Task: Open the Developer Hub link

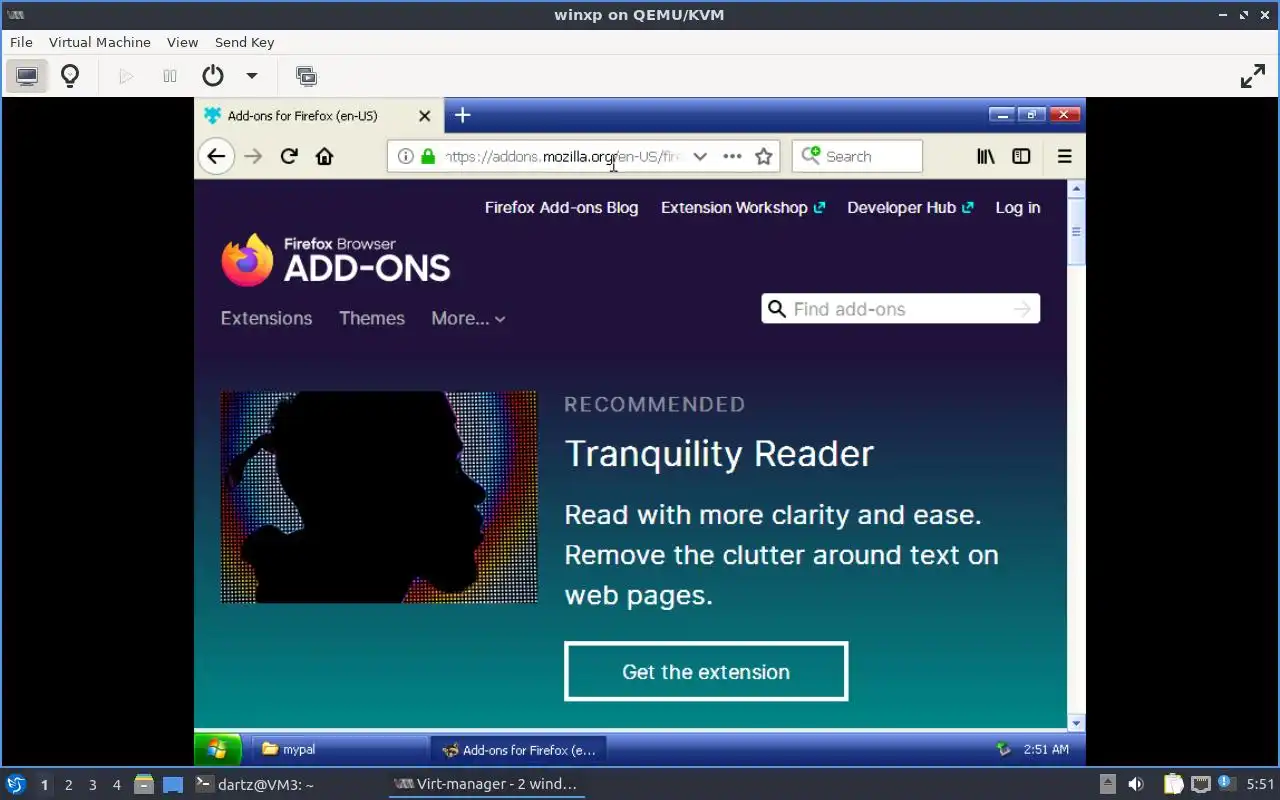Action: pos(910,207)
